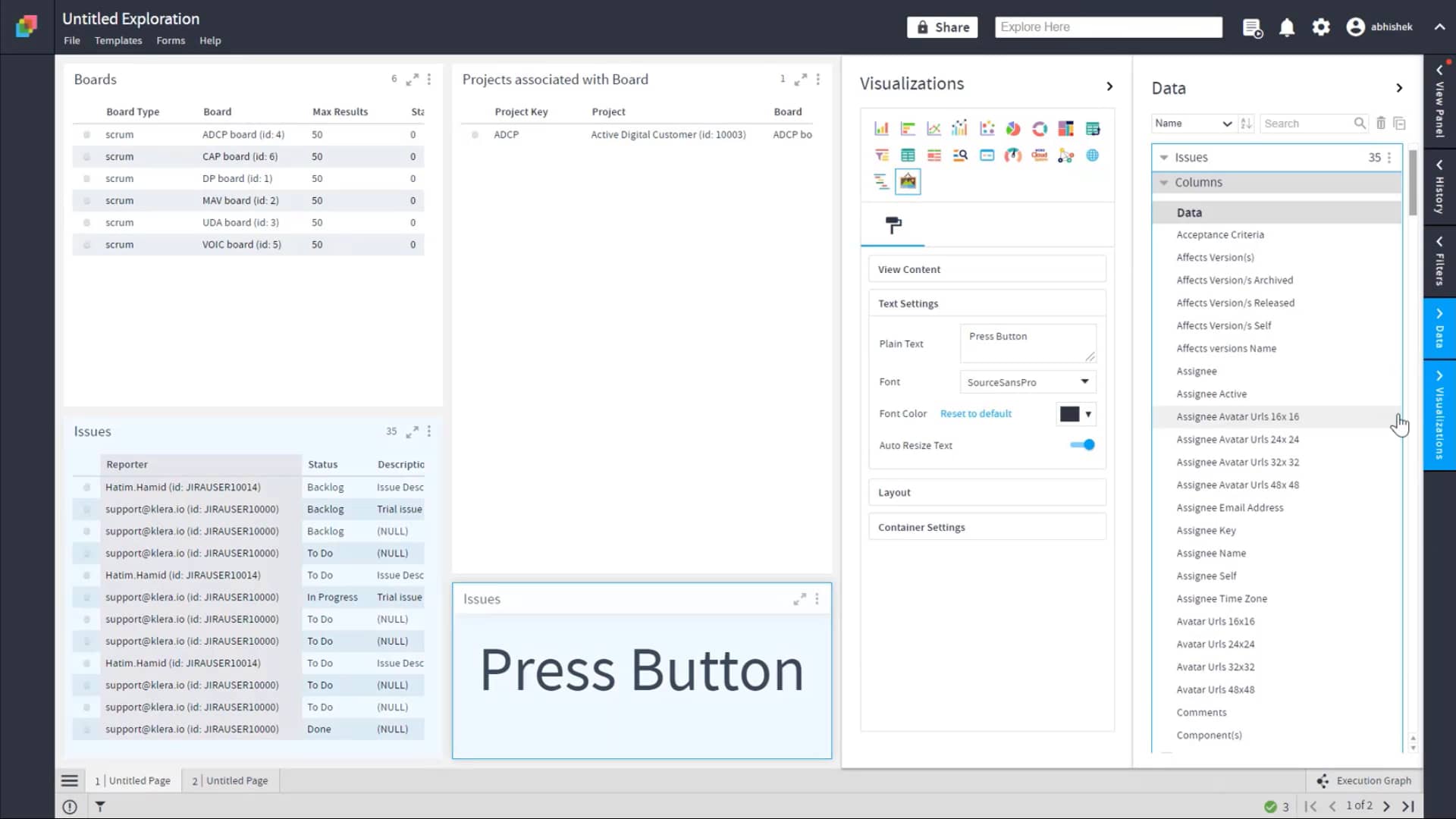Pick the pie chart visualization
Image resolution: width=1456 pixels, height=819 pixels.
(1013, 129)
